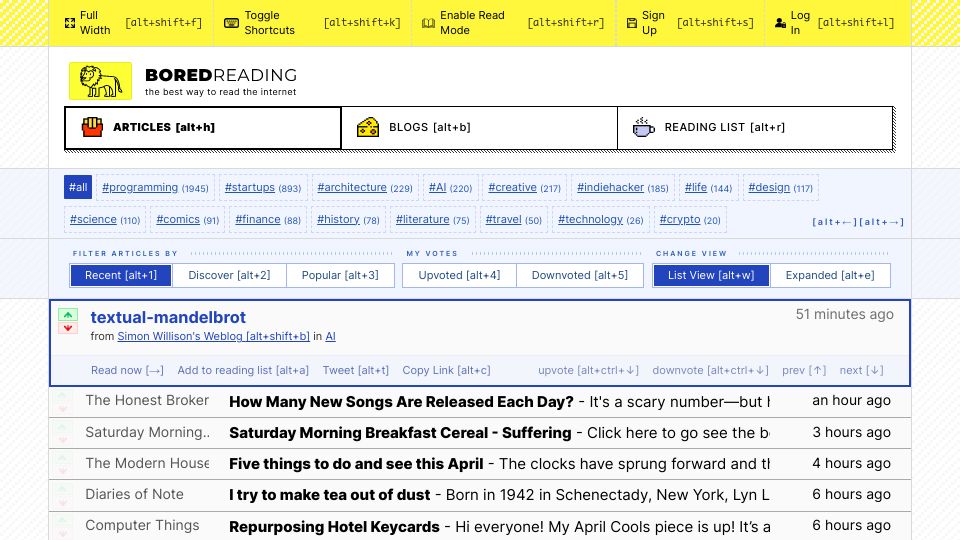Toggle keyboard shortcuts display
The image size is (960, 540).
coord(312,23)
